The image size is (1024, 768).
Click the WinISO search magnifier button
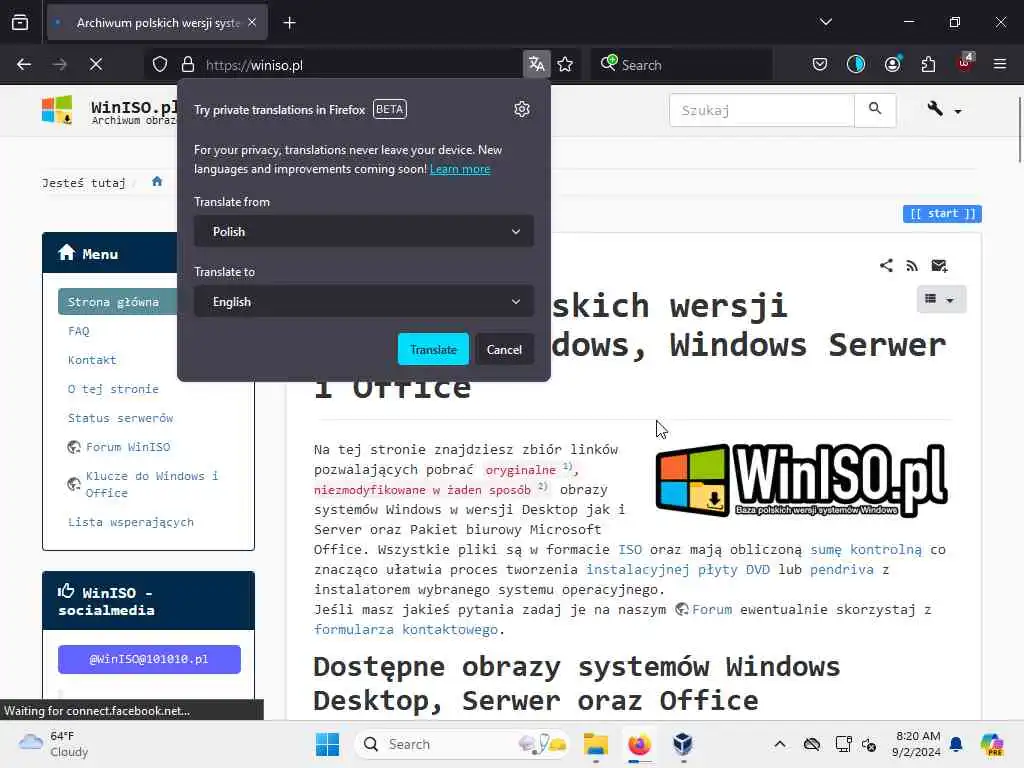875,110
